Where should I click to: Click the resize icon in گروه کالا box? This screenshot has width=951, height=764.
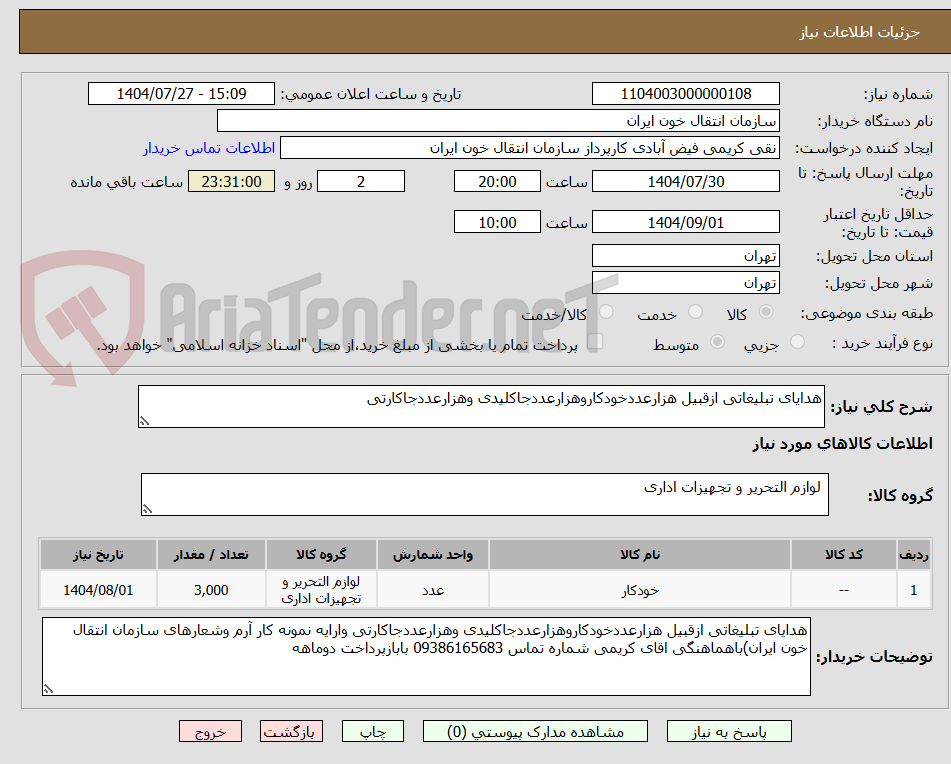pyautogui.click(x=146, y=509)
